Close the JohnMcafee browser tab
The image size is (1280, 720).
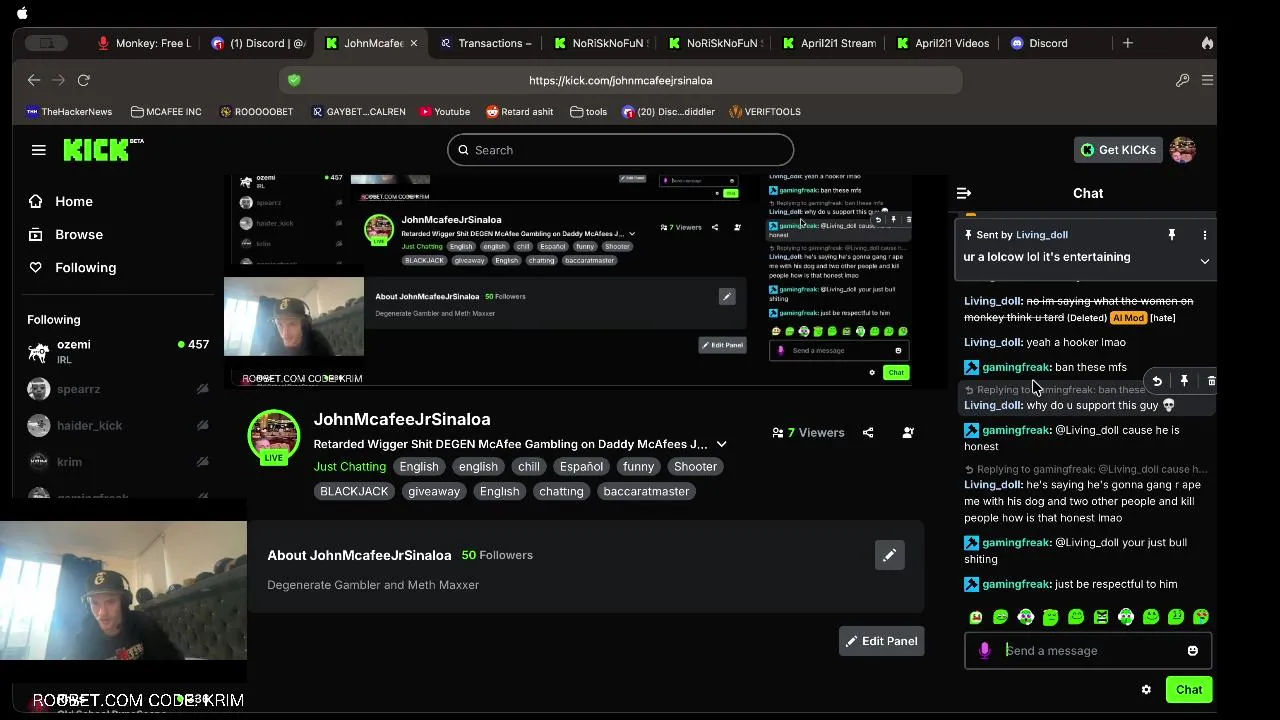click(x=413, y=43)
